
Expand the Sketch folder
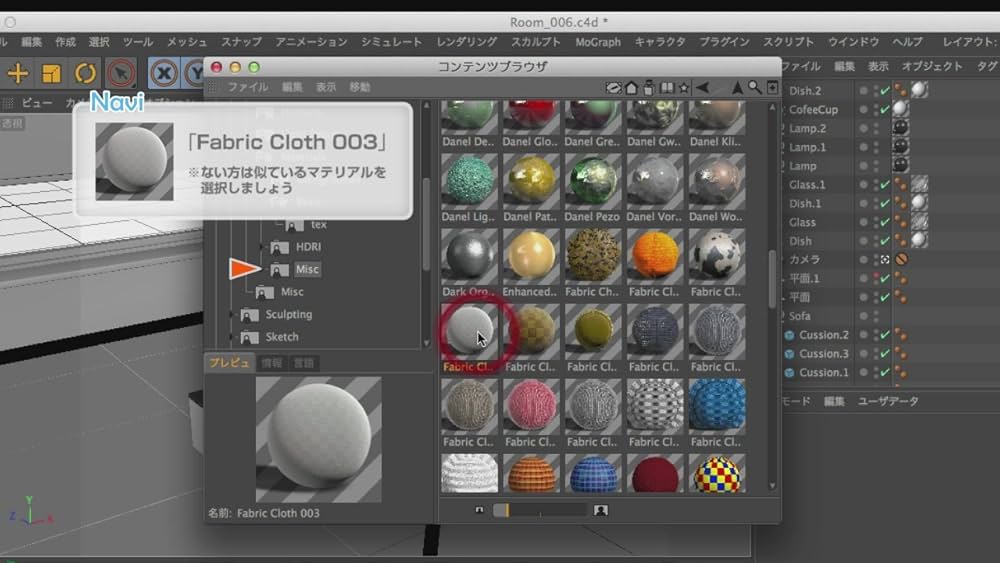point(231,337)
